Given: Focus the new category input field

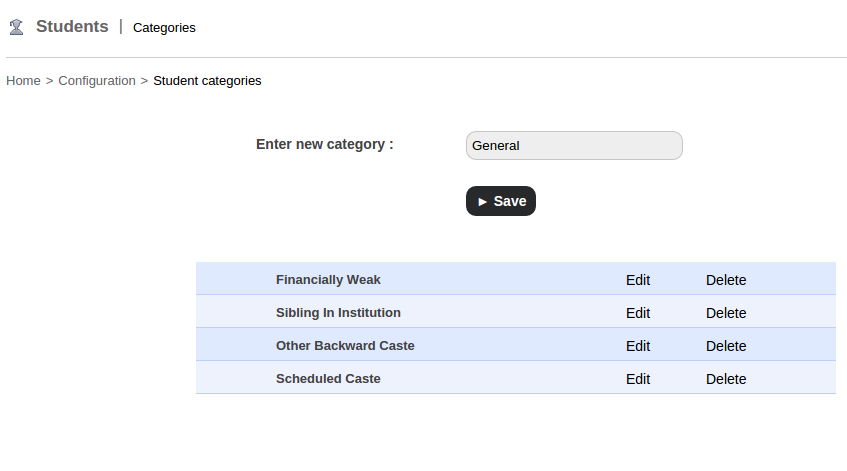Looking at the screenshot, I should click(574, 145).
